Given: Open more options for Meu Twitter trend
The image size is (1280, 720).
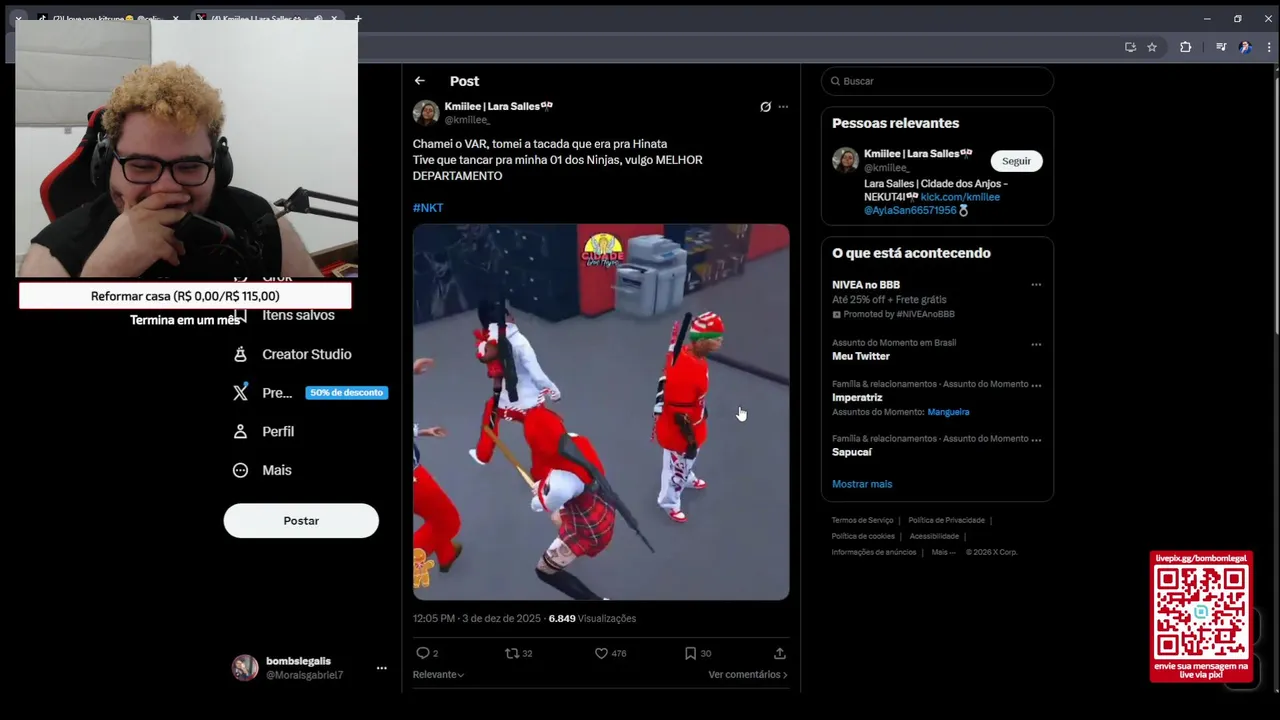Looking at the screenshot, I should (1036, 344).
